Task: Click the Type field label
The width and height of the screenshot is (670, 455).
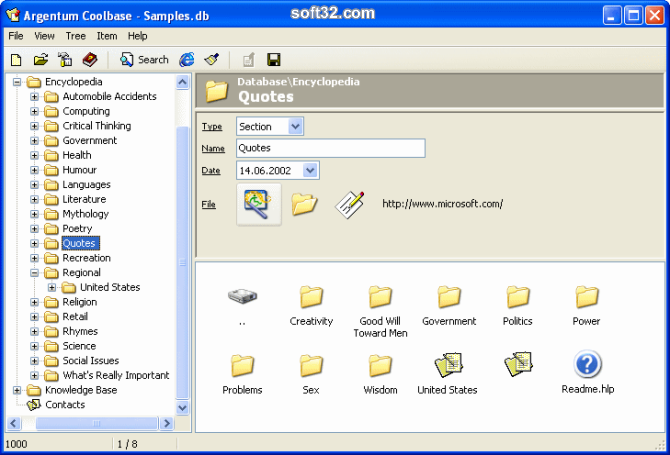Action: (x=212, y=126)
